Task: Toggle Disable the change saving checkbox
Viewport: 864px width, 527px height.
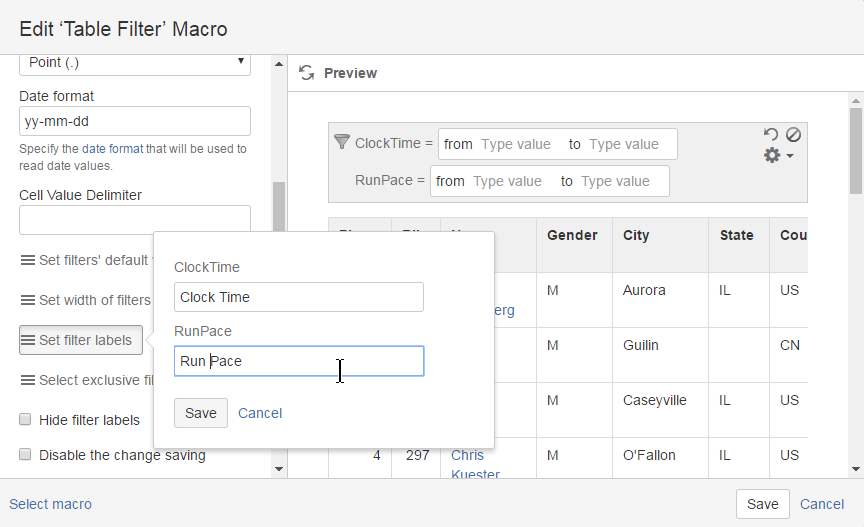Action: tap(26, 455)
